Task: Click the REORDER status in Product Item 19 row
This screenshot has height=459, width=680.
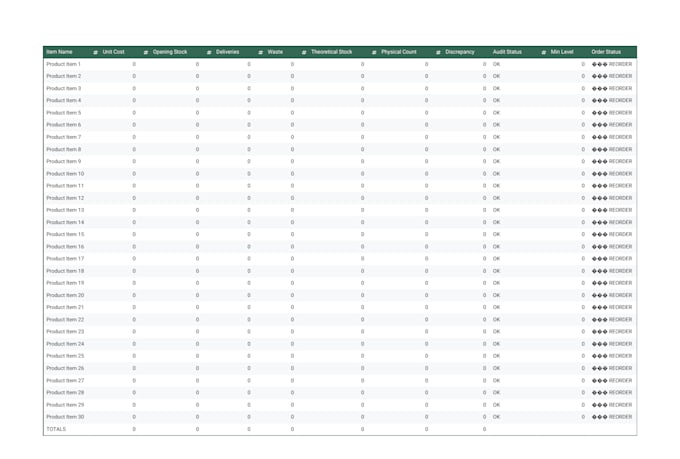Action: click(x=612, y=283)
